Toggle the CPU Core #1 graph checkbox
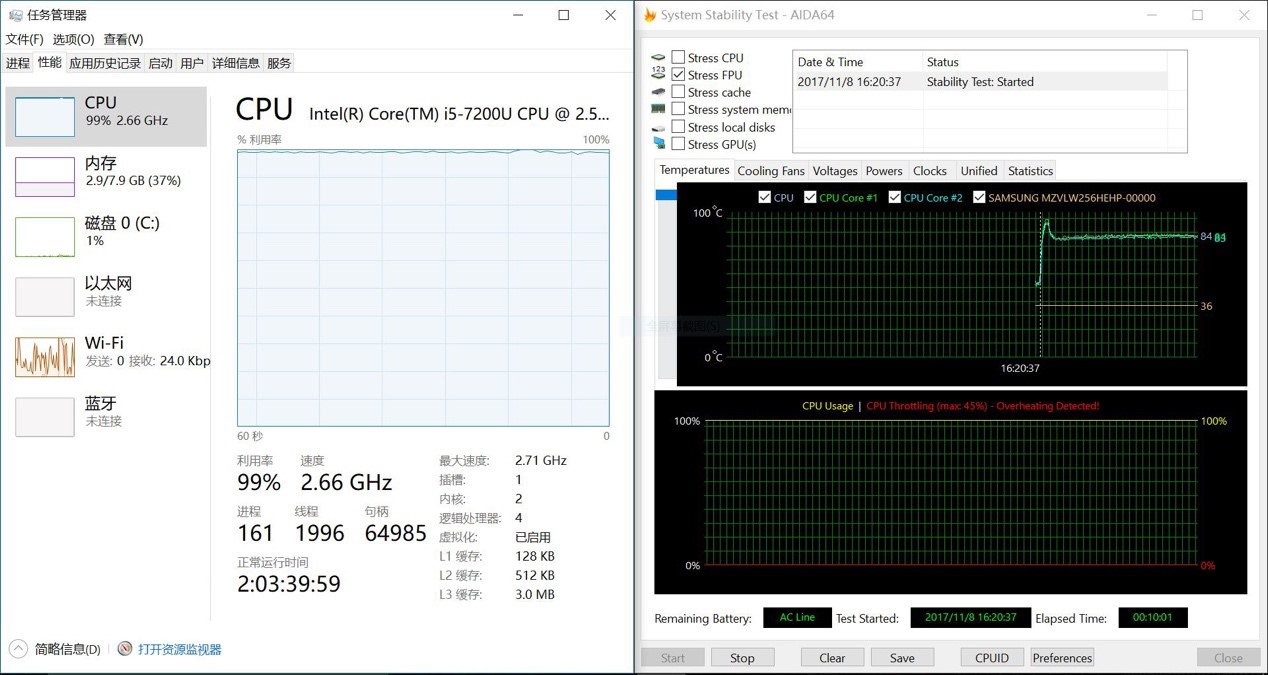Viewport: 1268px width, 675px height. [x=810, y=197]
